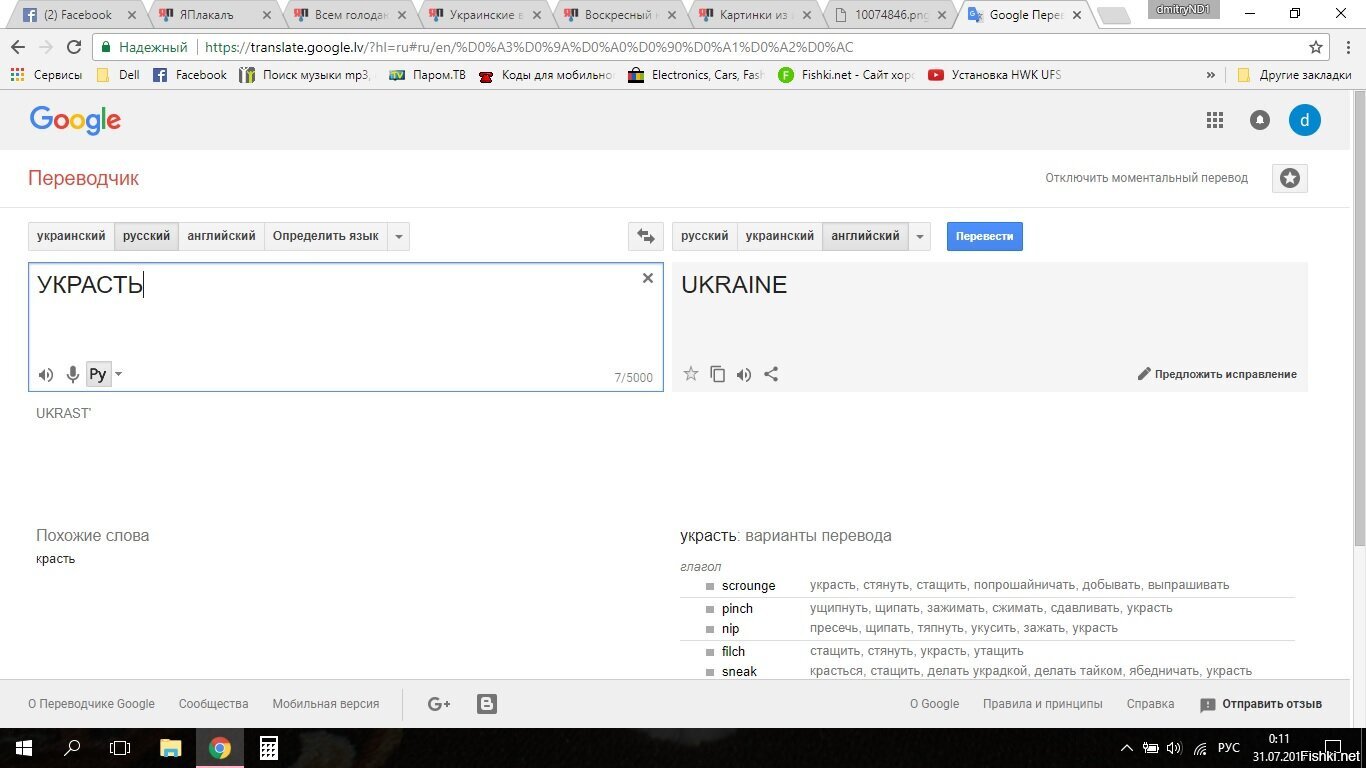Viewport: 1366px width, 768px height.
Task: Click Отключить моментальный перевод link
Action: coord(1146,178)
